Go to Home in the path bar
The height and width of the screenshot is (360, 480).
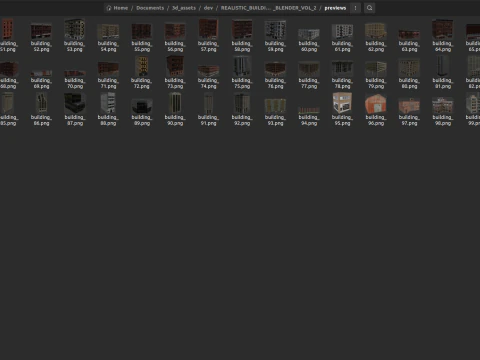click(x=117, y=8)
